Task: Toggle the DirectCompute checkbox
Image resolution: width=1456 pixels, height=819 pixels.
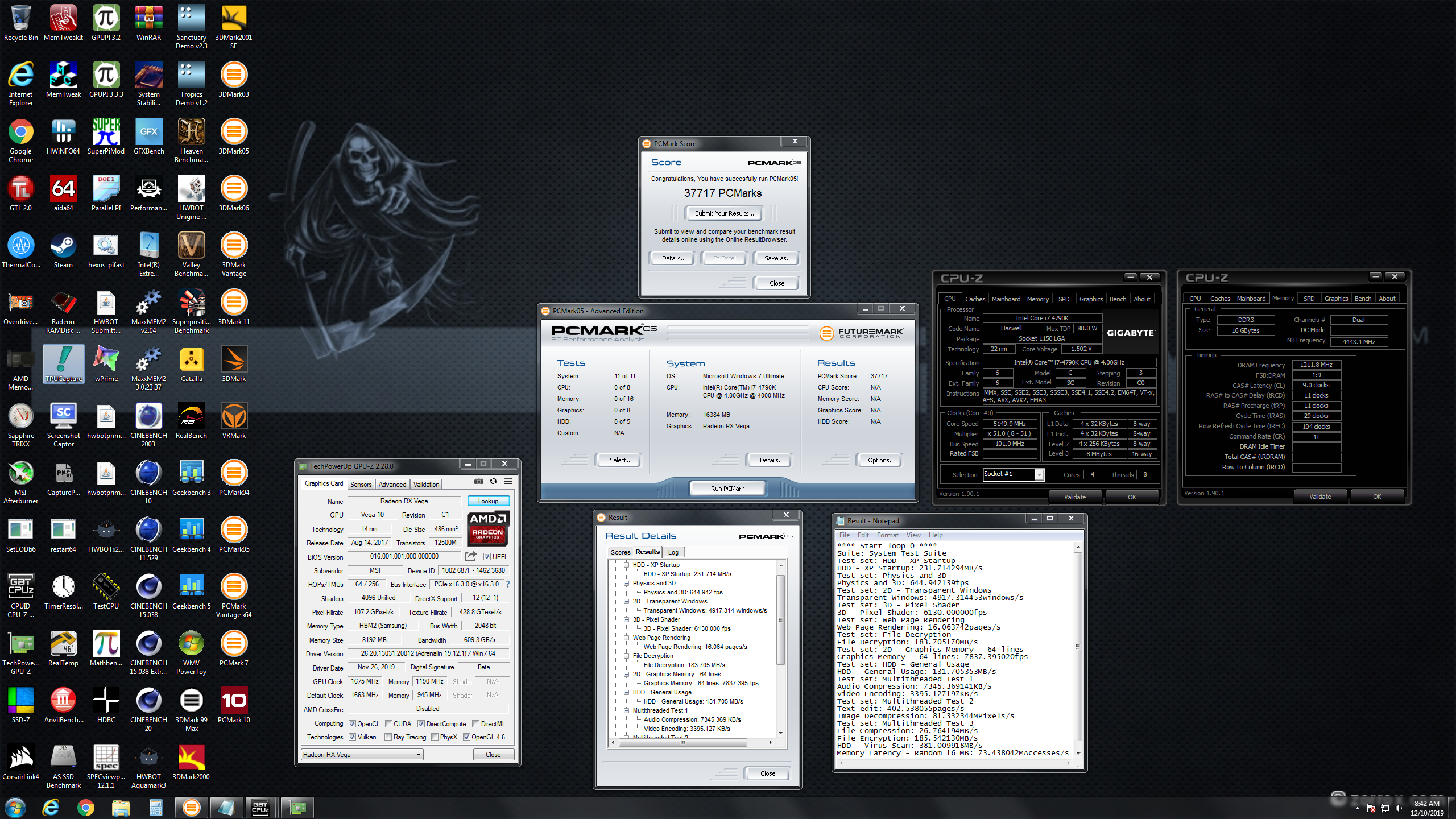Action: coord(421,724)
